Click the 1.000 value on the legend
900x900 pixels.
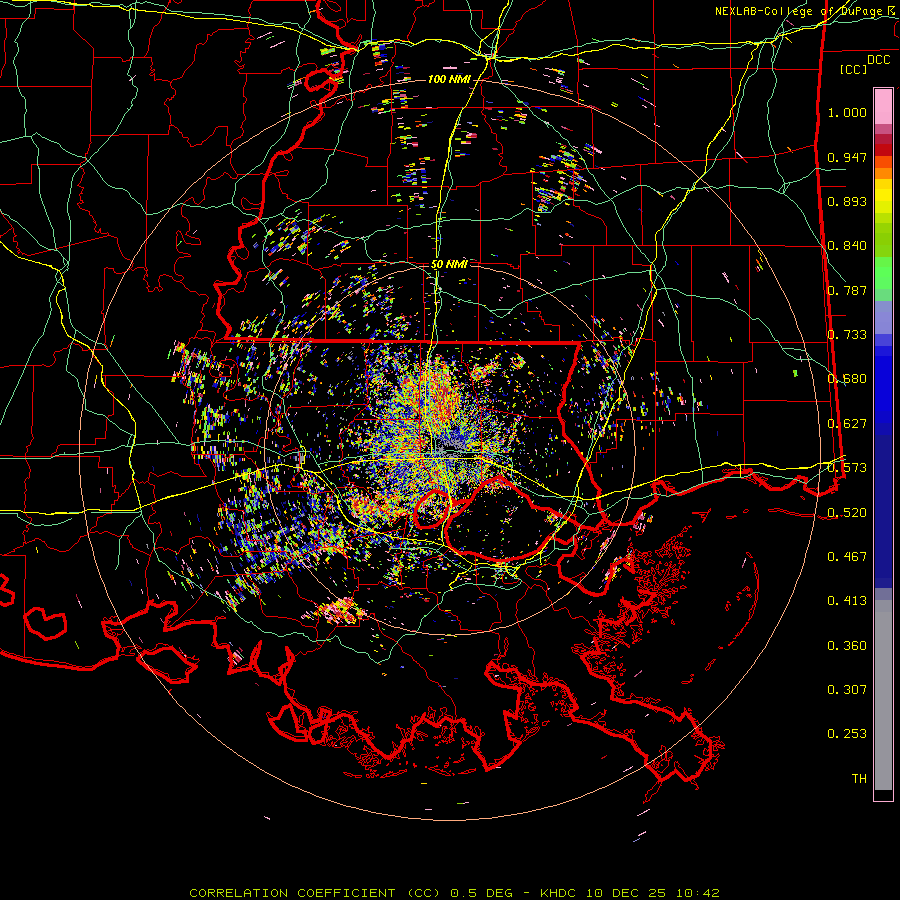click(847, 112)
